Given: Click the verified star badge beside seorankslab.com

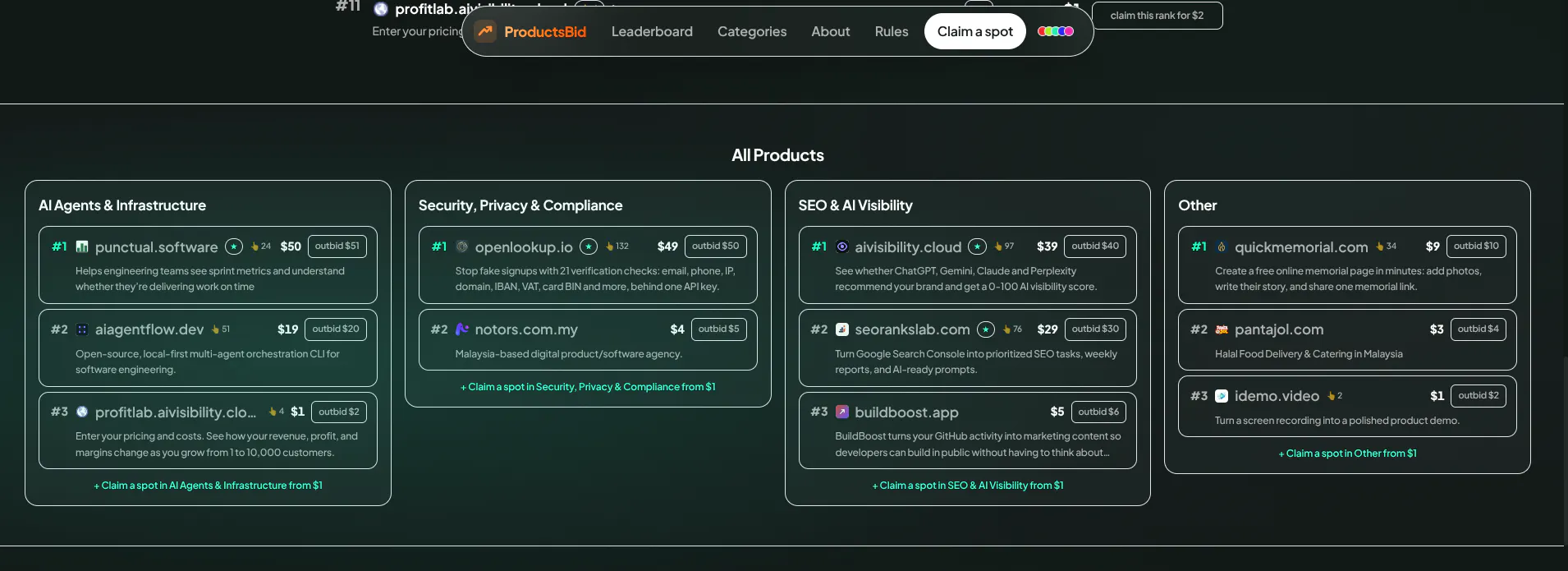Looking at the screenshot, I should click(x=986, y=329).
